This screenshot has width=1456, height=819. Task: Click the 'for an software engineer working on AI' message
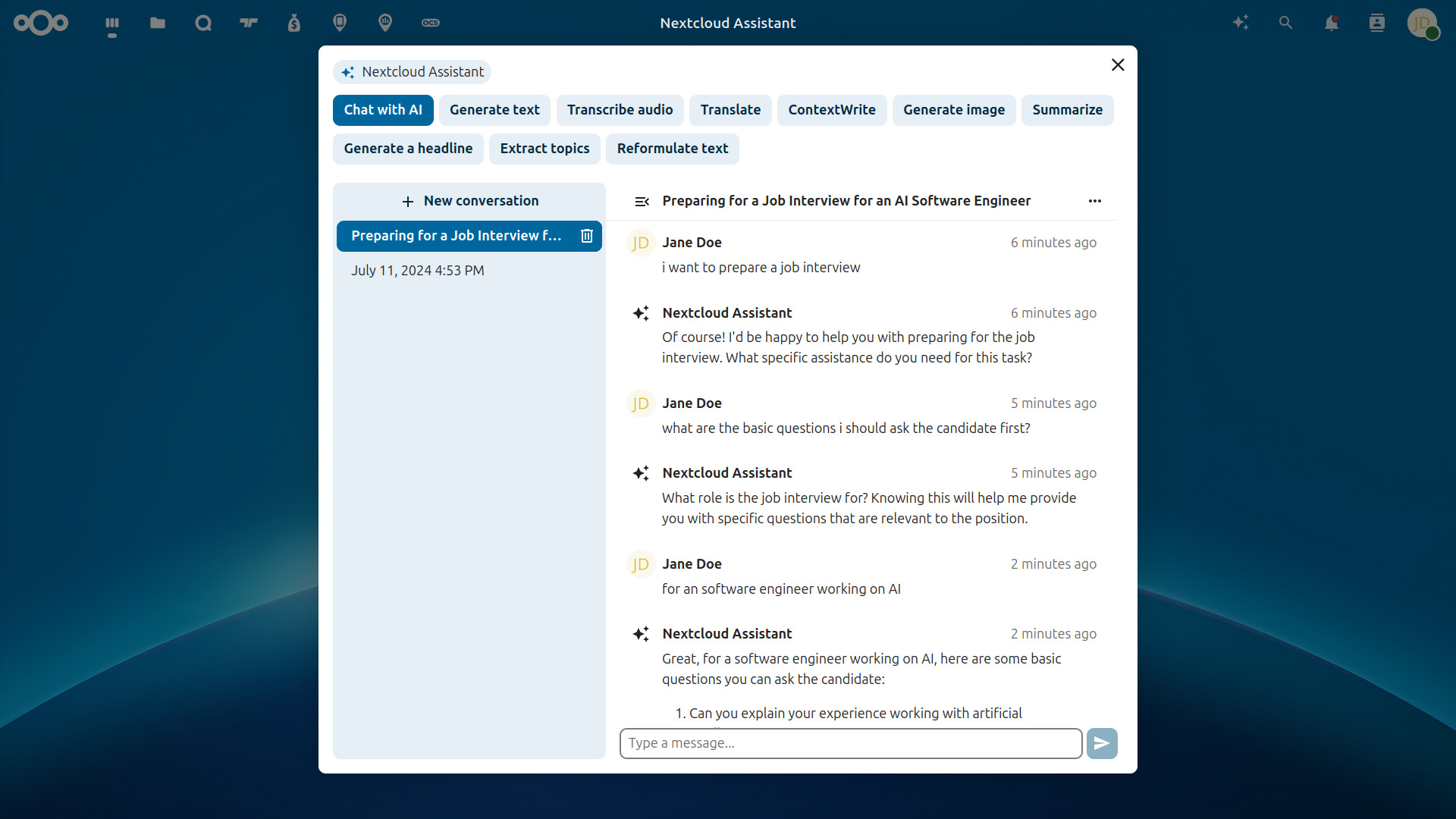point(782,589)
